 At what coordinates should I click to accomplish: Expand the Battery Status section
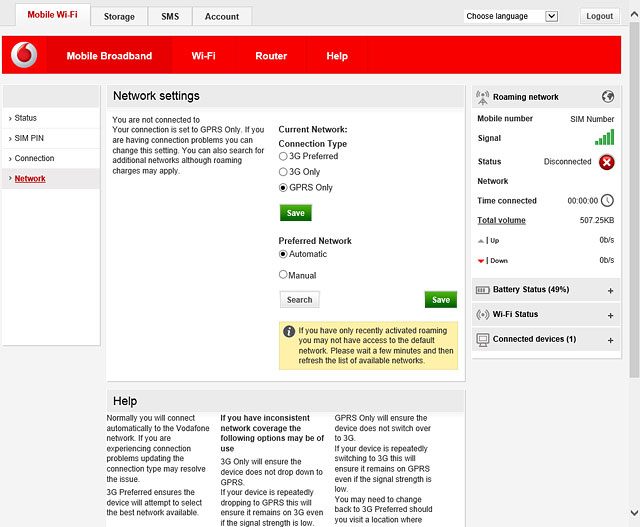pyautogui.click(x=610, y=291)
